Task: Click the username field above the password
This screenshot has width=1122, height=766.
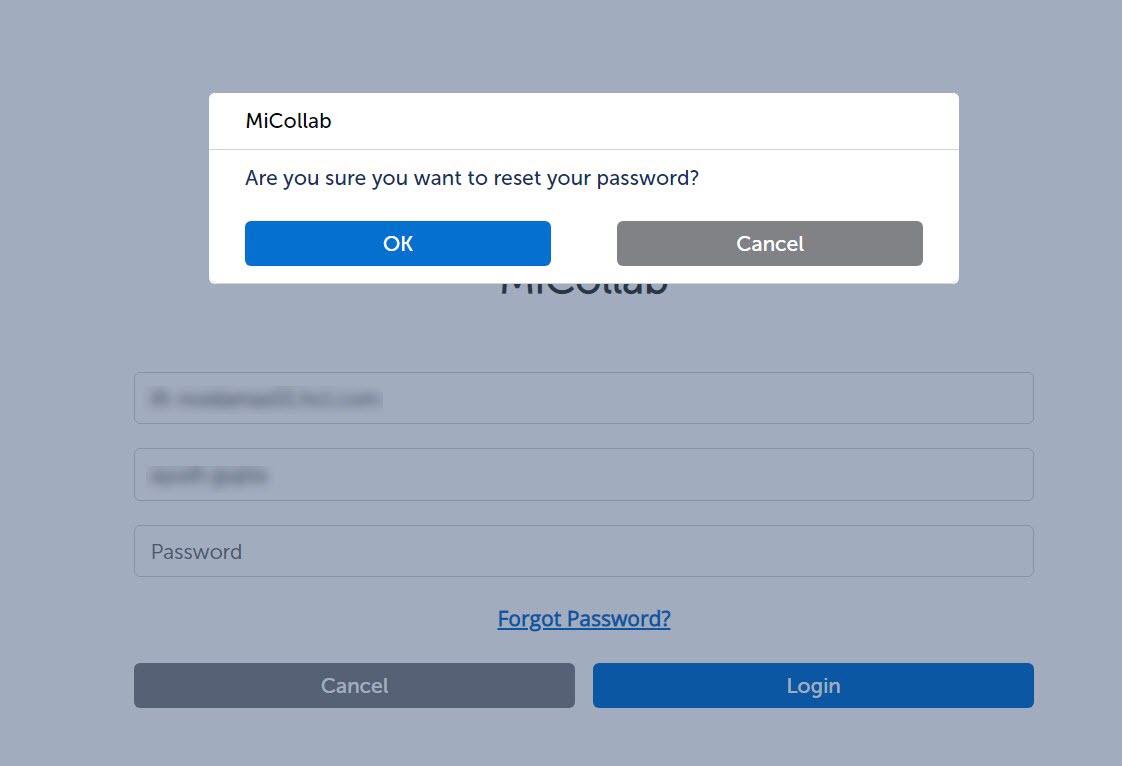Action: [584, 474]
